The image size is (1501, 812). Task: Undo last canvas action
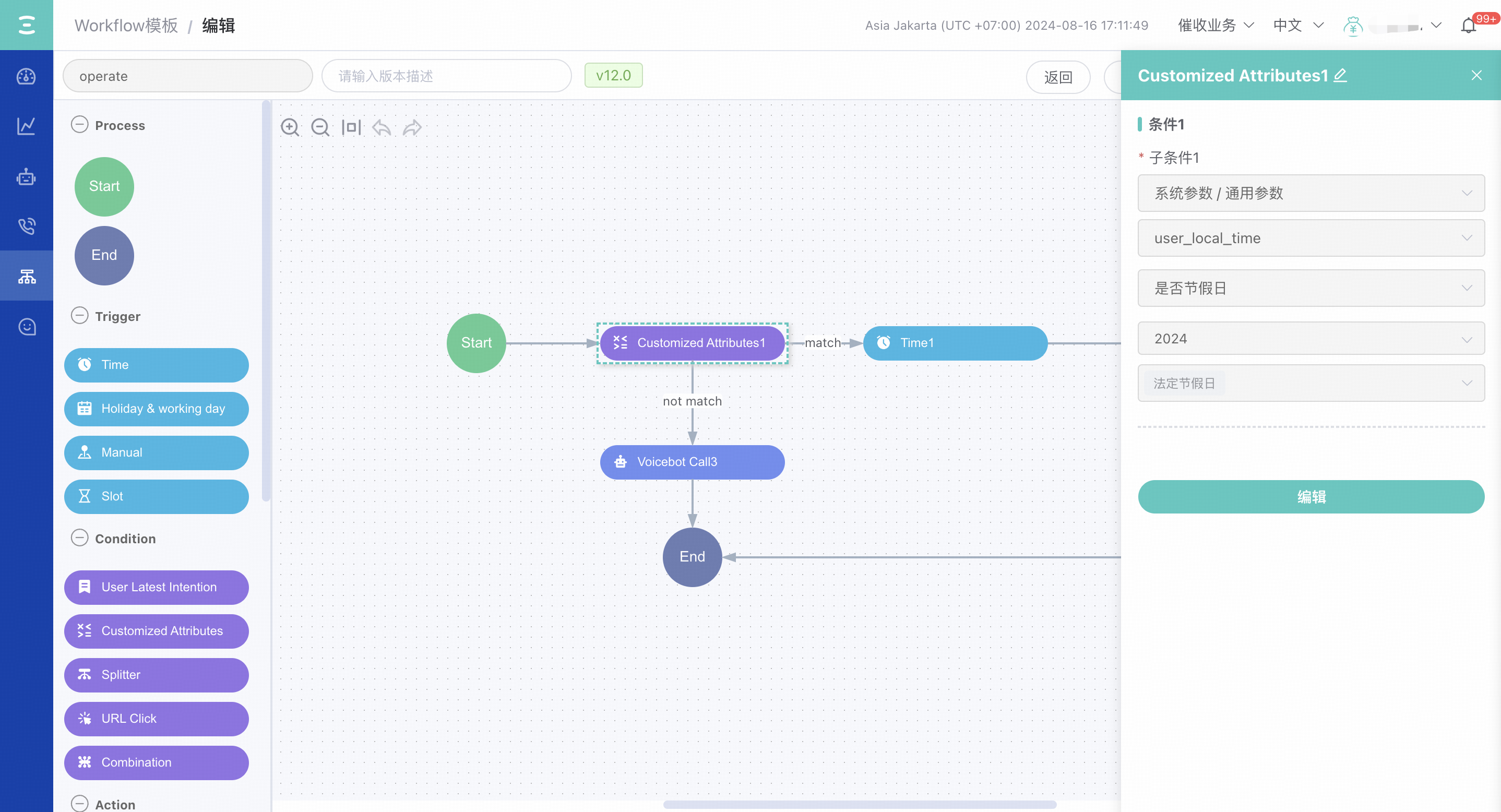pos(382,127)
